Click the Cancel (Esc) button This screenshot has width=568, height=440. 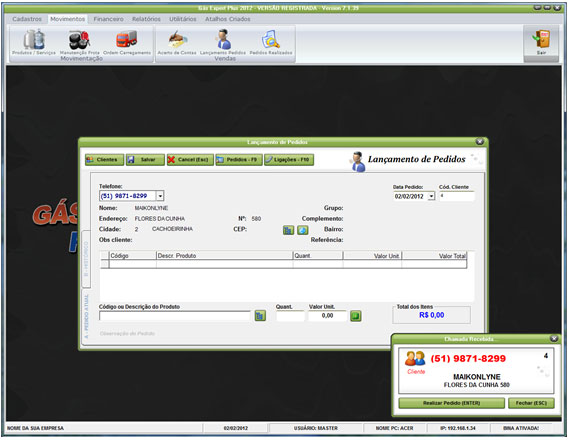[190, 160]
